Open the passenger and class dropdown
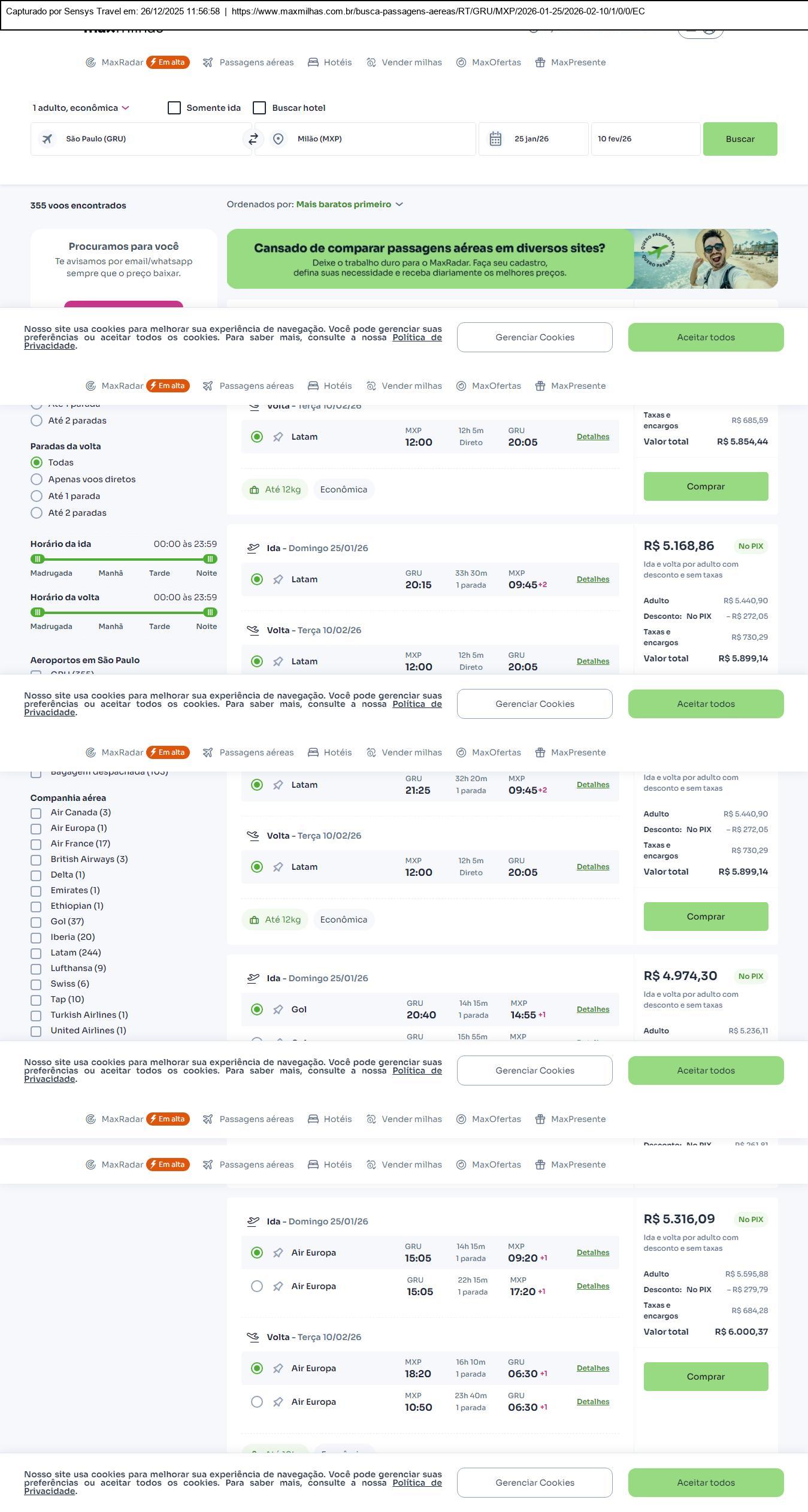This screenshot has height=1512, width=808. pyautogui.click(x=81, y=108)
